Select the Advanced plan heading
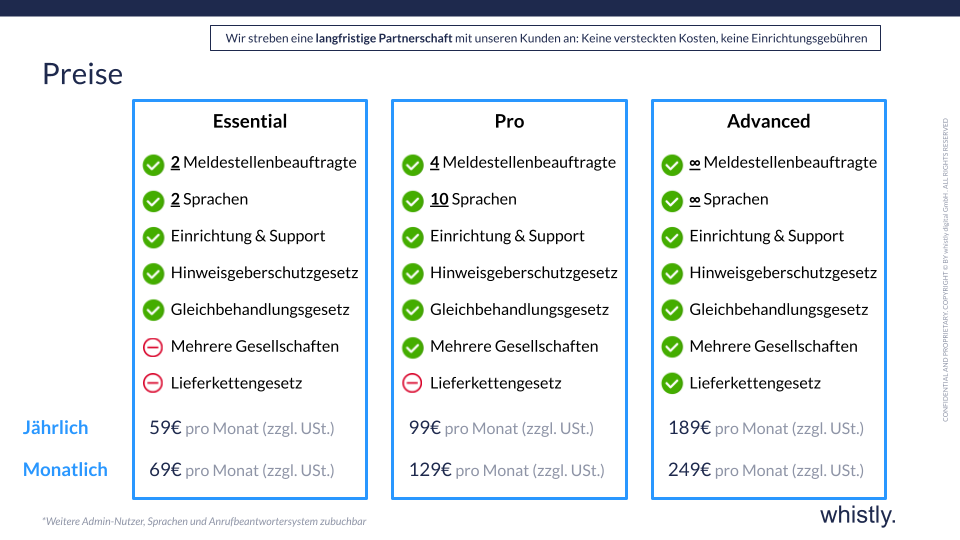Screen dimensions: 960x540 768,121
